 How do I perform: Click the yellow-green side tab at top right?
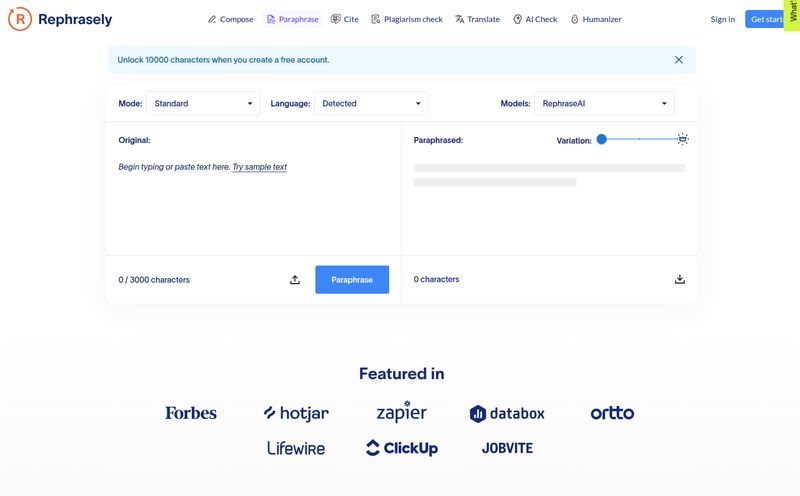tap(792, 15)
